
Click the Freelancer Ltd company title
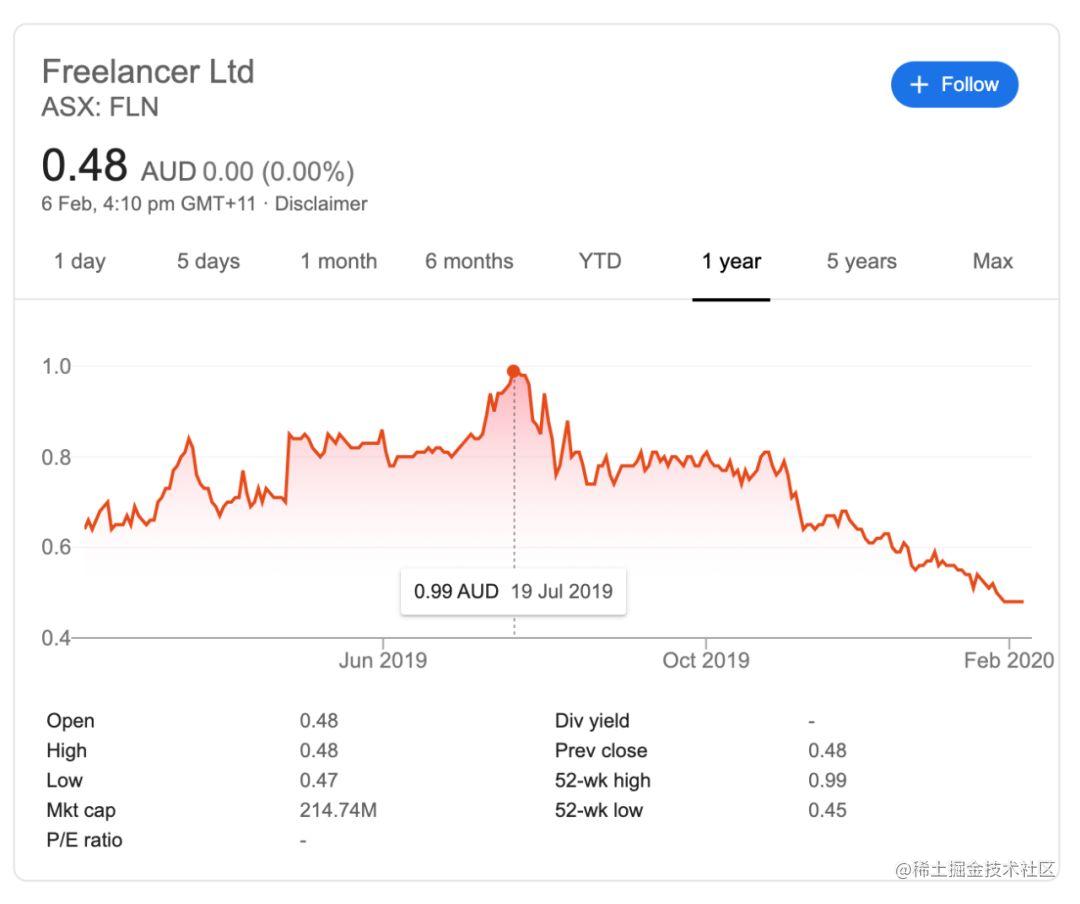tap(148, 72)
